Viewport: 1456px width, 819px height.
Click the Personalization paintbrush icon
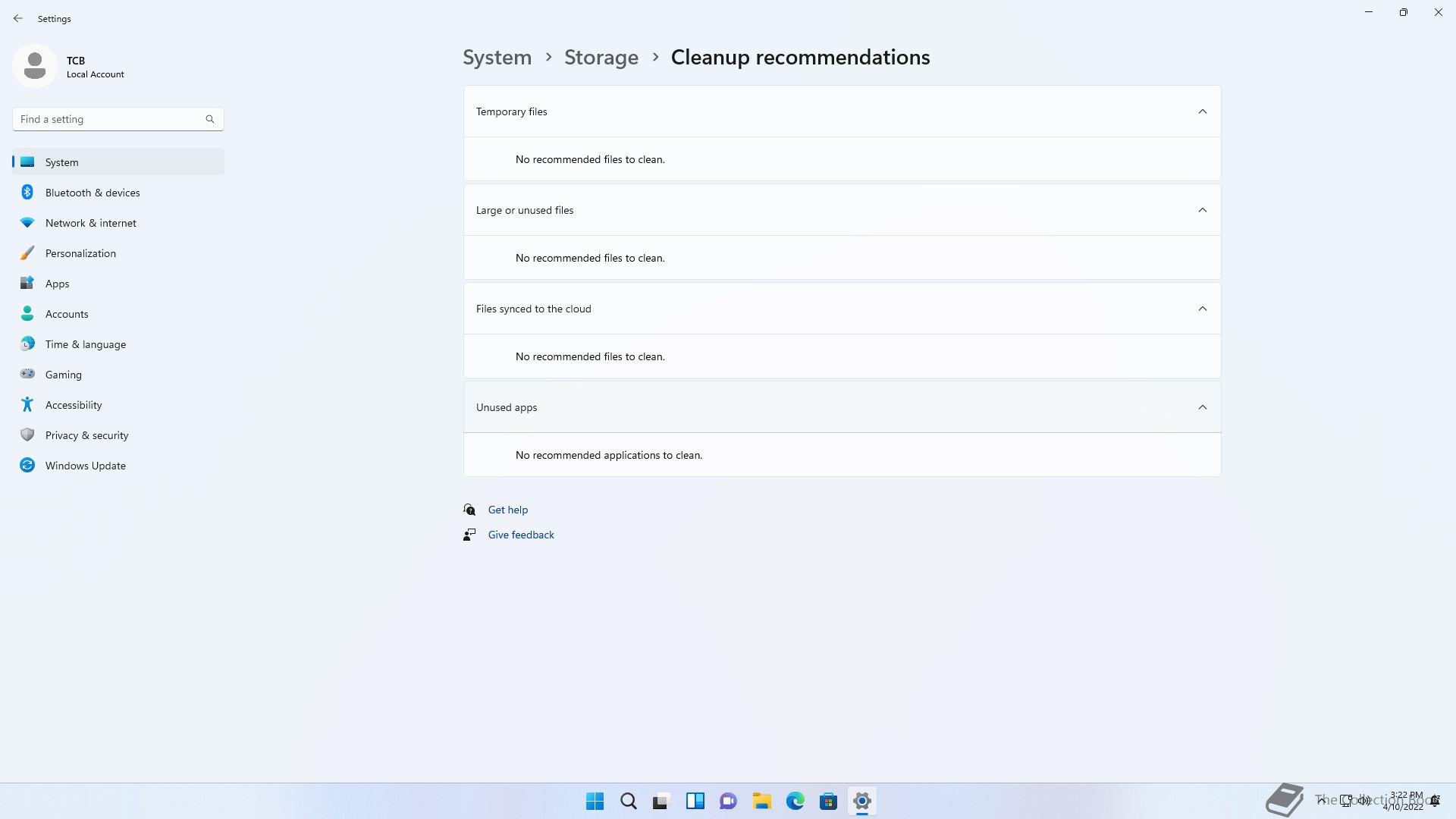point(27,253)
